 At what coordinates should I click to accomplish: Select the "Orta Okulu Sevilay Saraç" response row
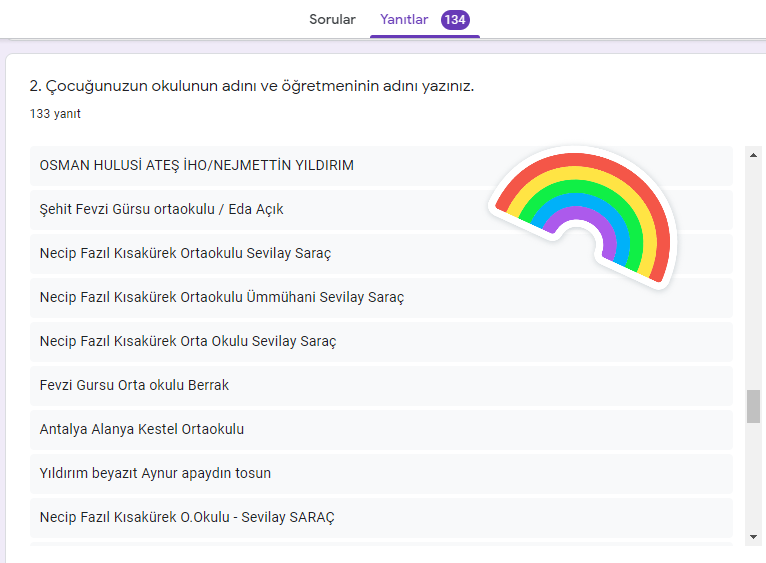tap(188, 341)
